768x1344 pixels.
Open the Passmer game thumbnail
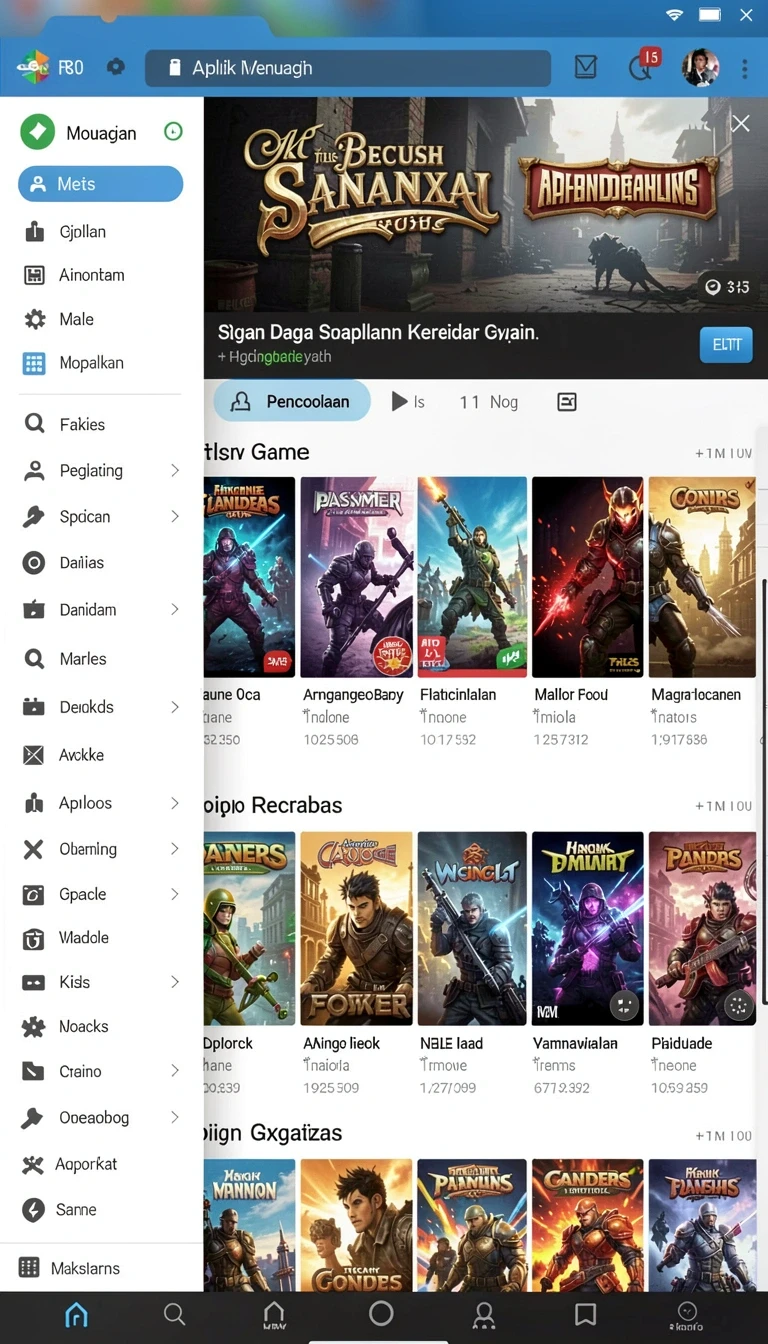point(357,577)
